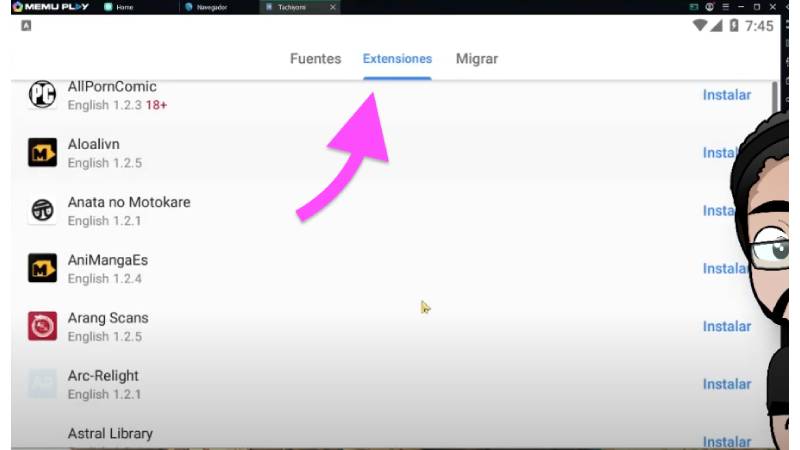Click English 1.2.3 version text
This screenshot has width=800, height=450.
(105, 105)
